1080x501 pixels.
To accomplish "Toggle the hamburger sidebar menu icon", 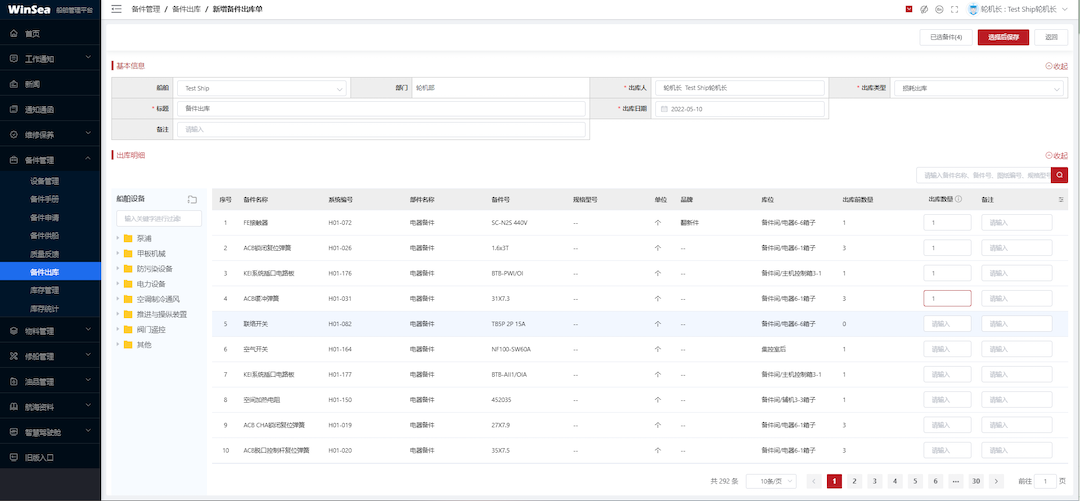I will click(x=116, y=9).
